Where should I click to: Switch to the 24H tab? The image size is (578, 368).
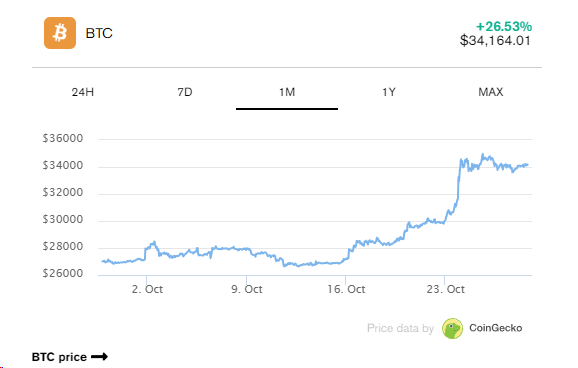tap(83, 92)
